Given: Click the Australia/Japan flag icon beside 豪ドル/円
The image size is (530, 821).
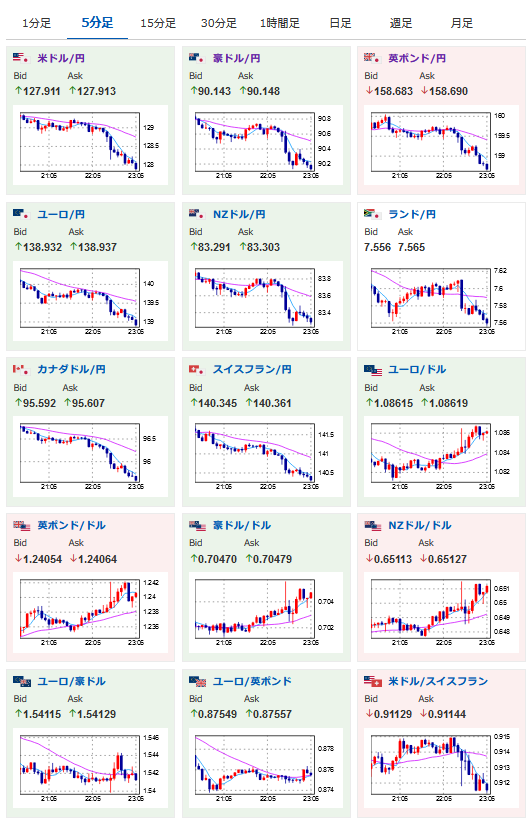Looking at the screenshot, I should 196,58.
